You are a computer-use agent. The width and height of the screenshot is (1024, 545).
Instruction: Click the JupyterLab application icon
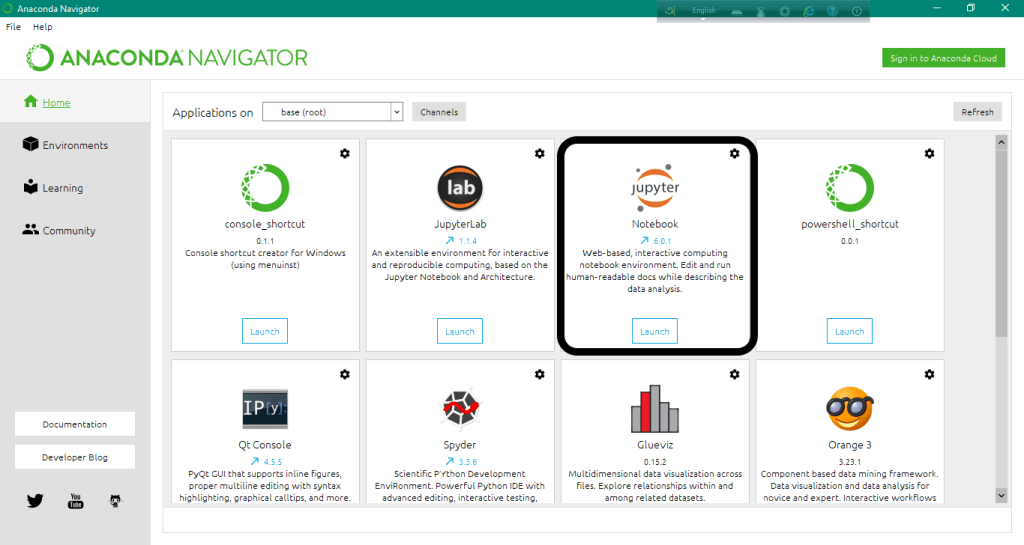click(x=460, y=188)
